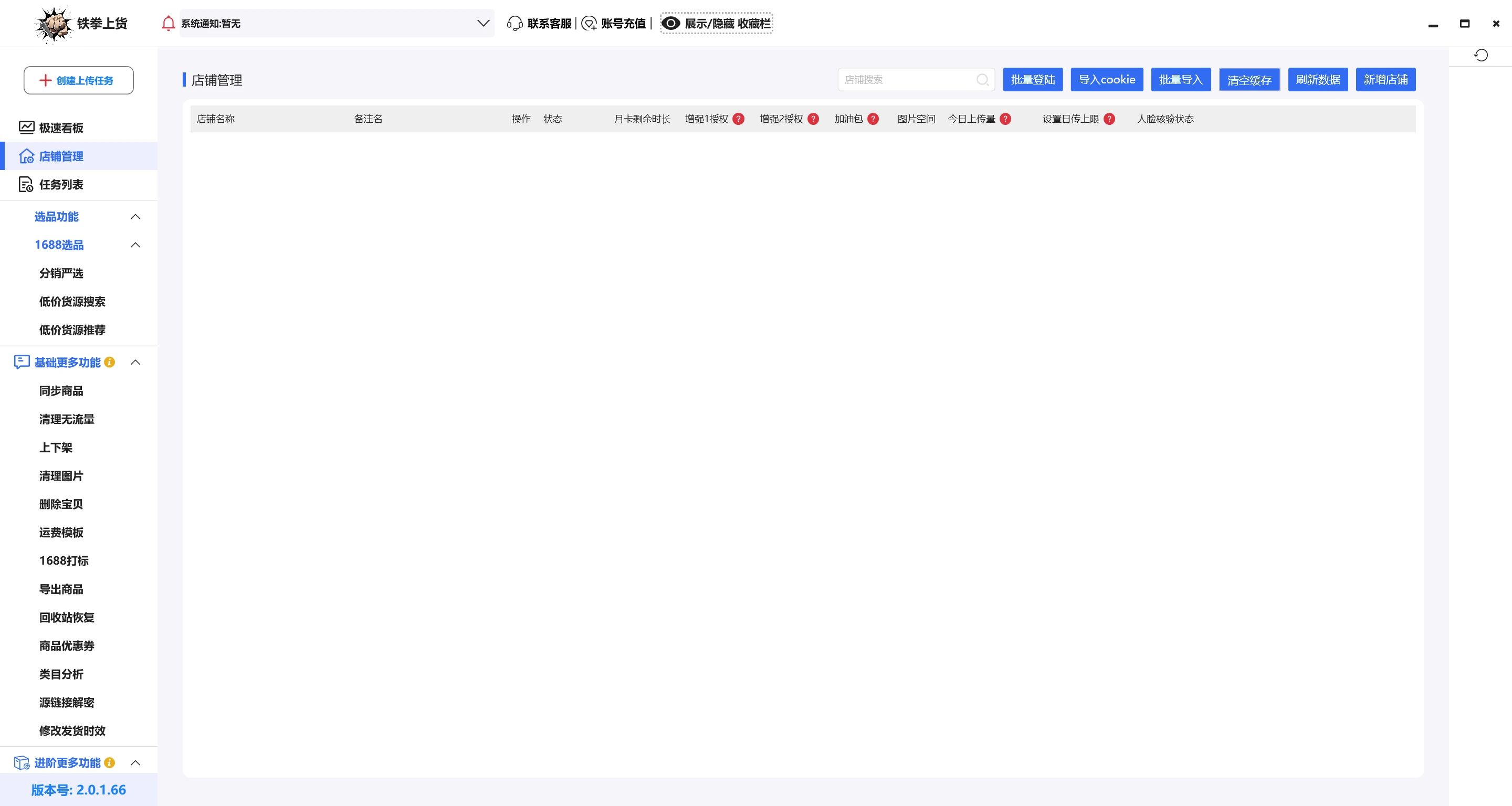This screenshot has height=806, width=1512.
Task: Click the info badge beside 进阶更多功能
Action: point(110,762)
